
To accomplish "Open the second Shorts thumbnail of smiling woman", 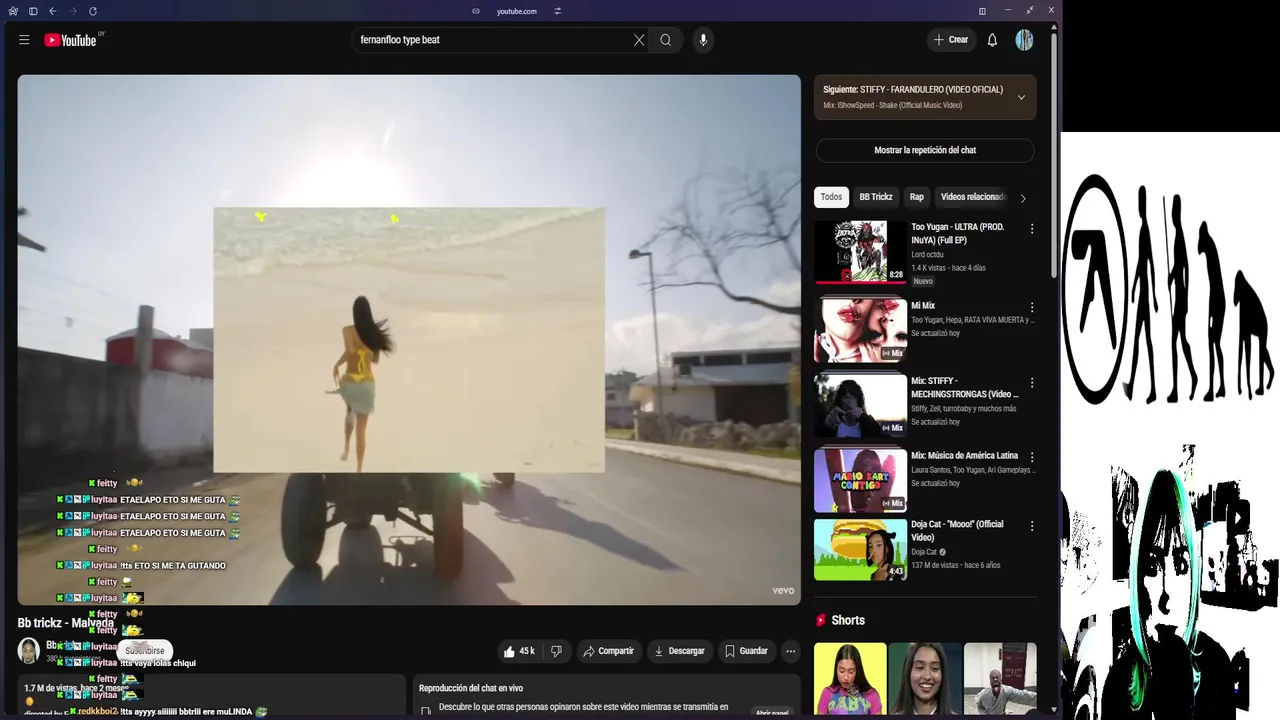I will [x=925, y=679].
